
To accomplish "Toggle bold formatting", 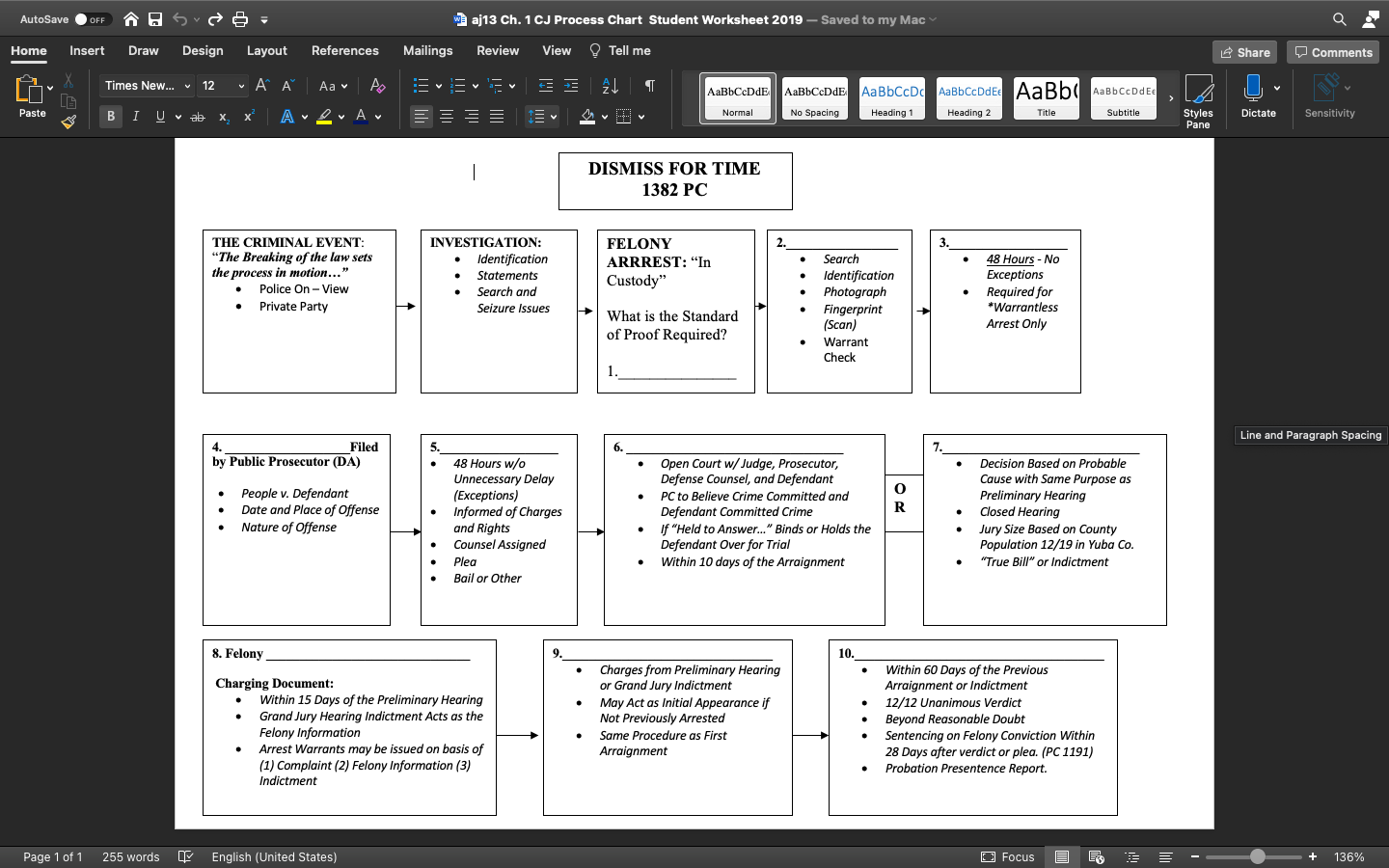I will 111,116.
